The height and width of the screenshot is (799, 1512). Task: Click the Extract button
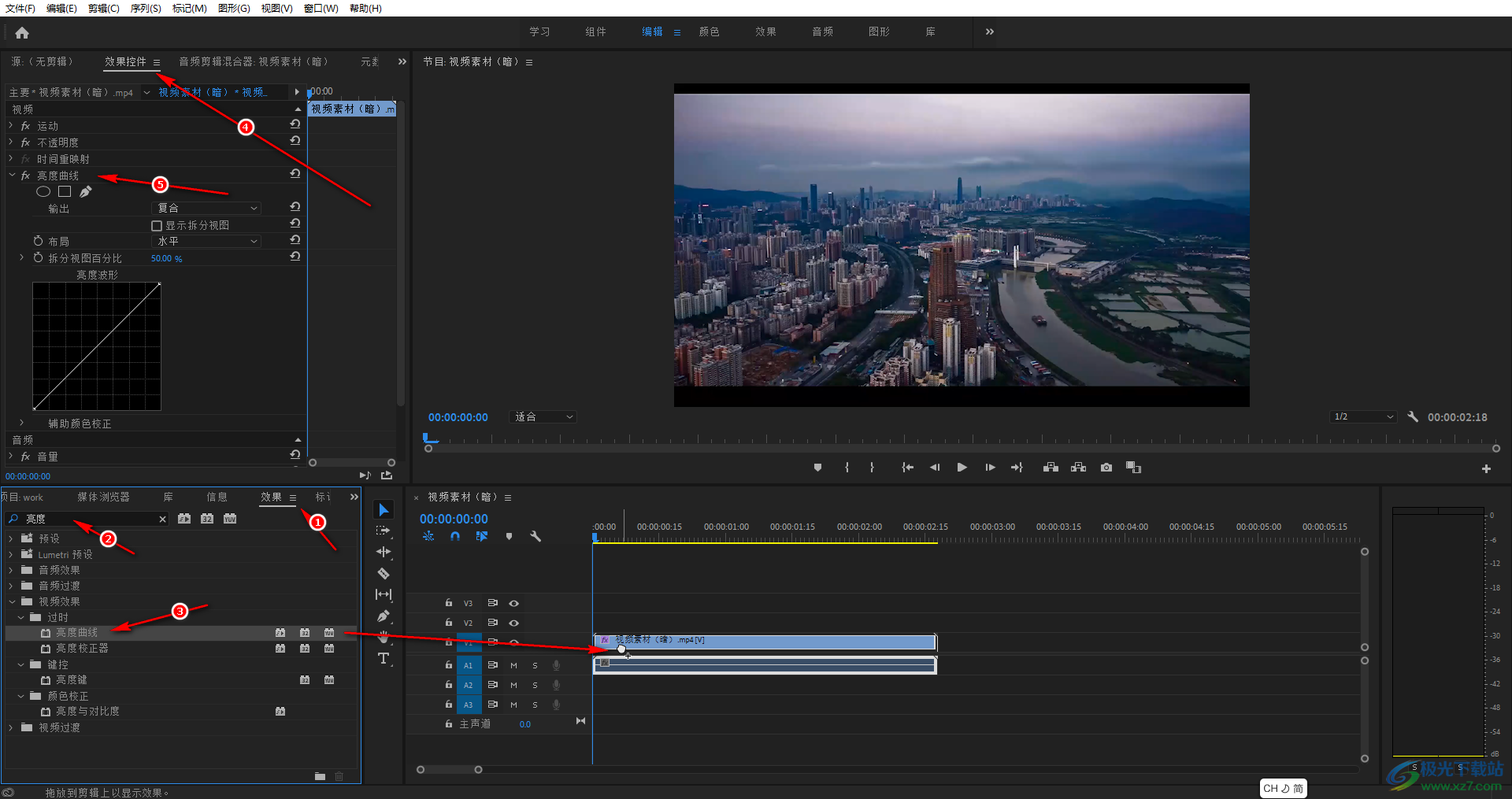(x=1078, y=468)
